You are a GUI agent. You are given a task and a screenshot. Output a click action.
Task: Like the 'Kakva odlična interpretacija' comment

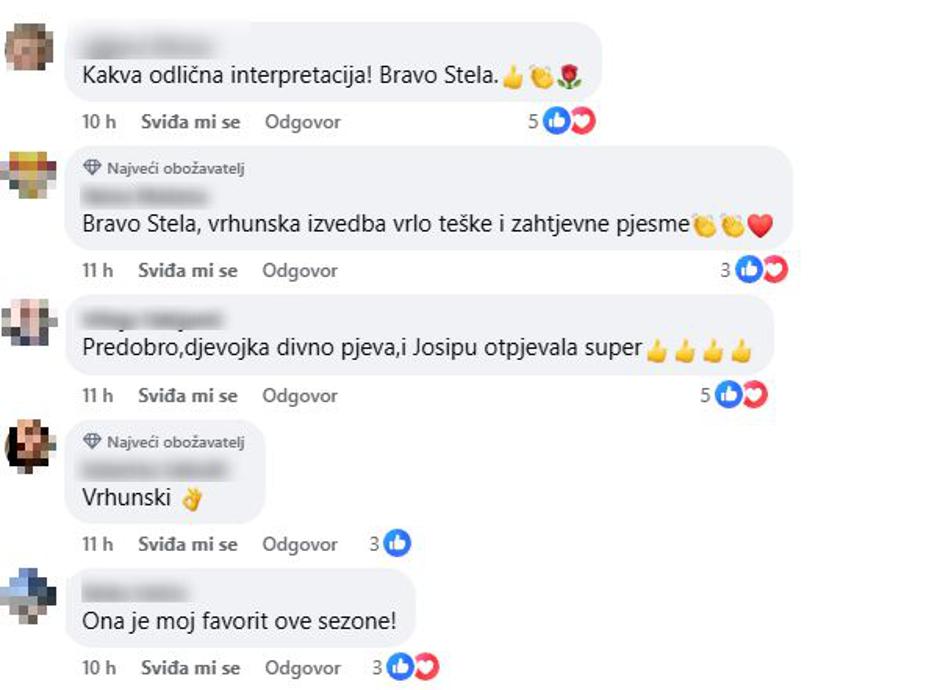click(x=190, y=122)
